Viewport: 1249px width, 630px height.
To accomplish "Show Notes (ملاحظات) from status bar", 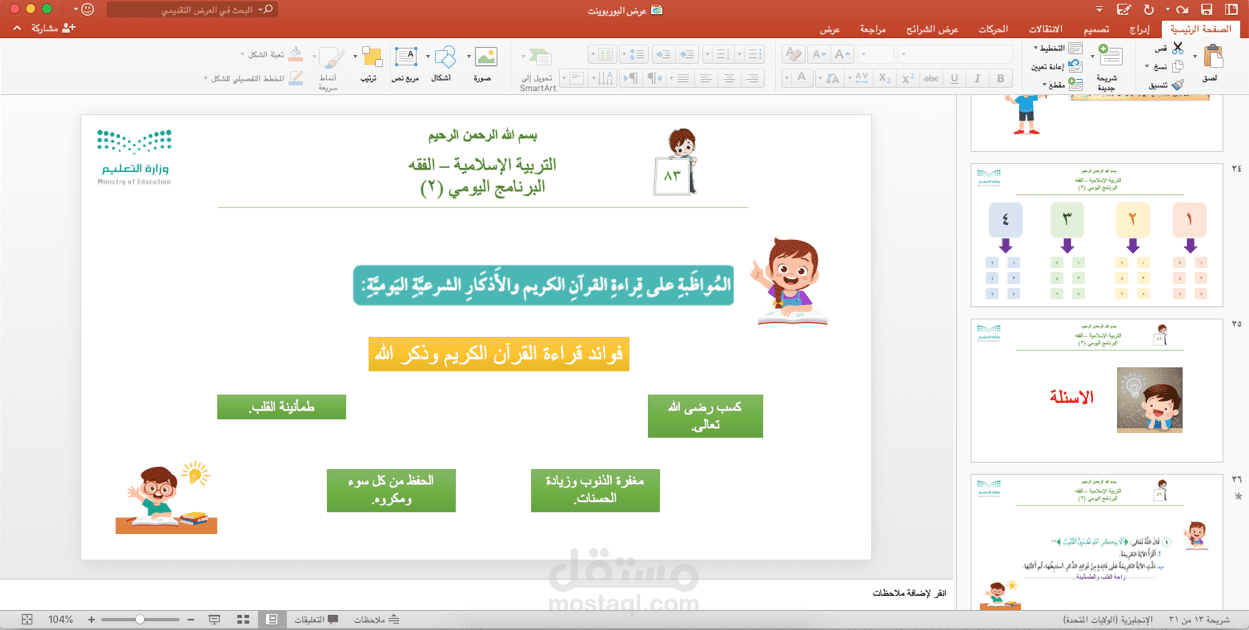I will (x=377, y=620).
